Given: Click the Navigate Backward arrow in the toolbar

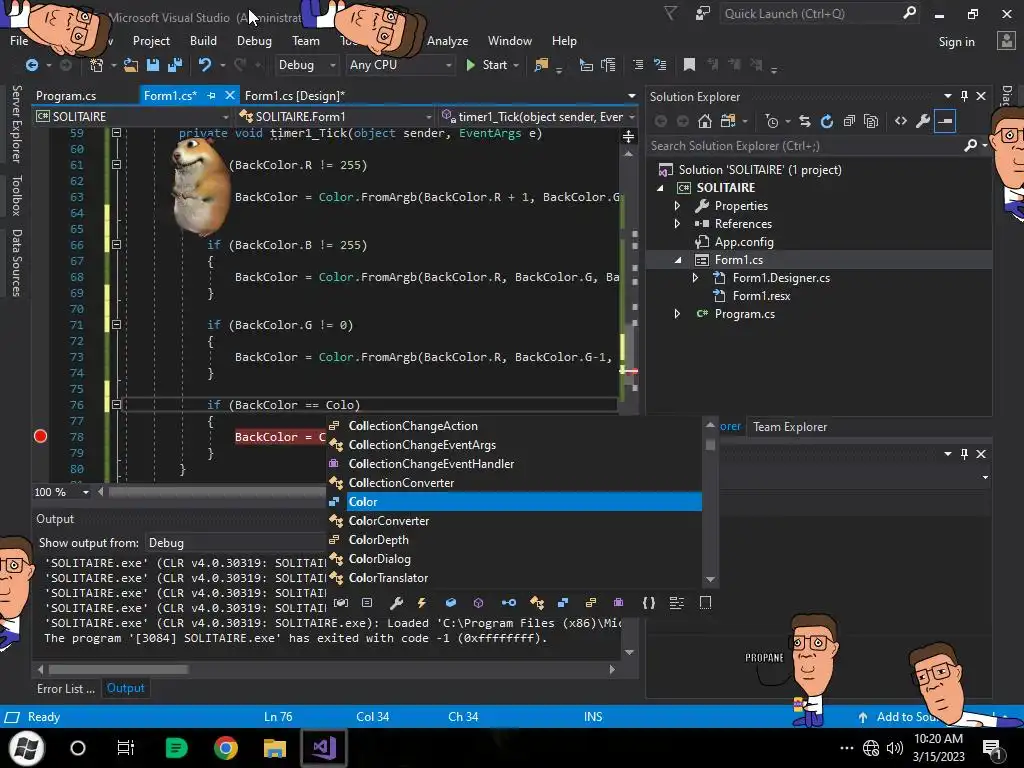Looking at the screenshot, I should click(x=31, y=65).
